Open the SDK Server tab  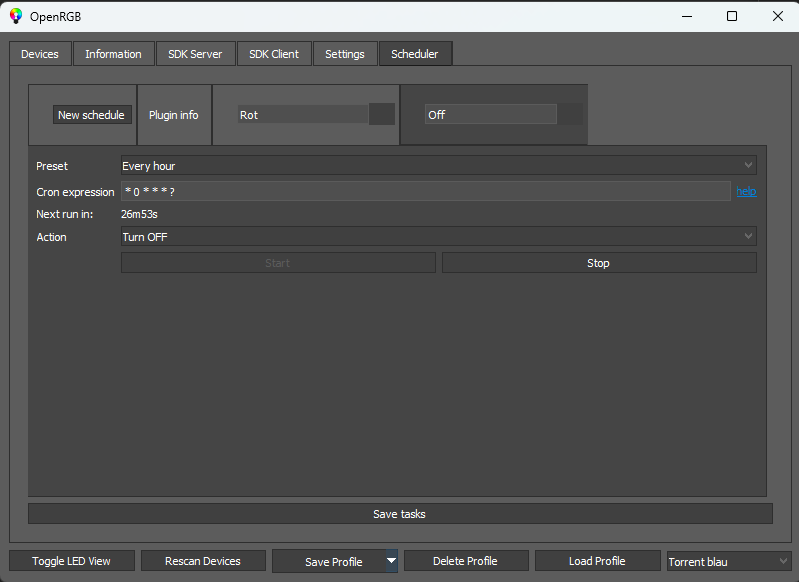195,54
